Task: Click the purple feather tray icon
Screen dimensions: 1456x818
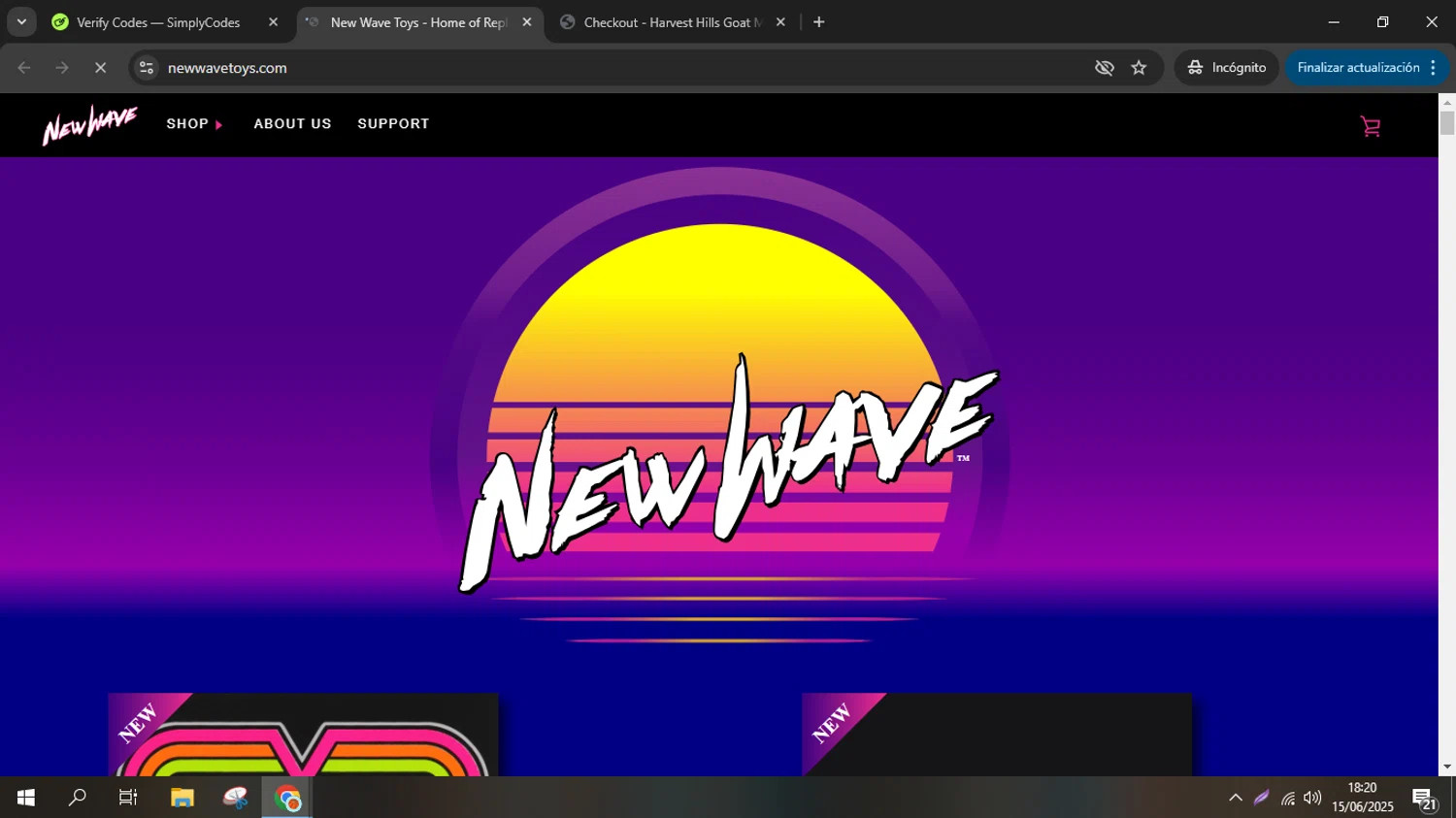Action: [1261, 798]
